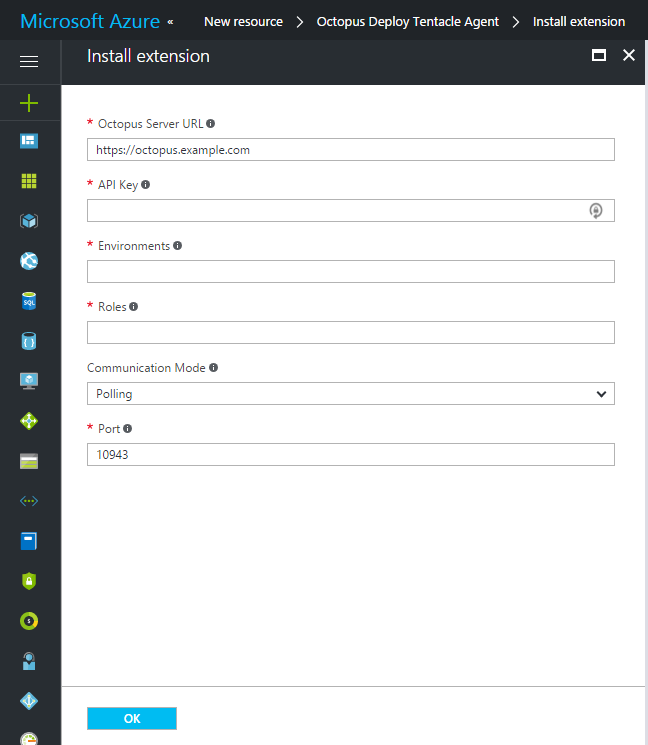Click the Environments input field
The height and width of the screenshot is (745, 648).
click(350, 272)
